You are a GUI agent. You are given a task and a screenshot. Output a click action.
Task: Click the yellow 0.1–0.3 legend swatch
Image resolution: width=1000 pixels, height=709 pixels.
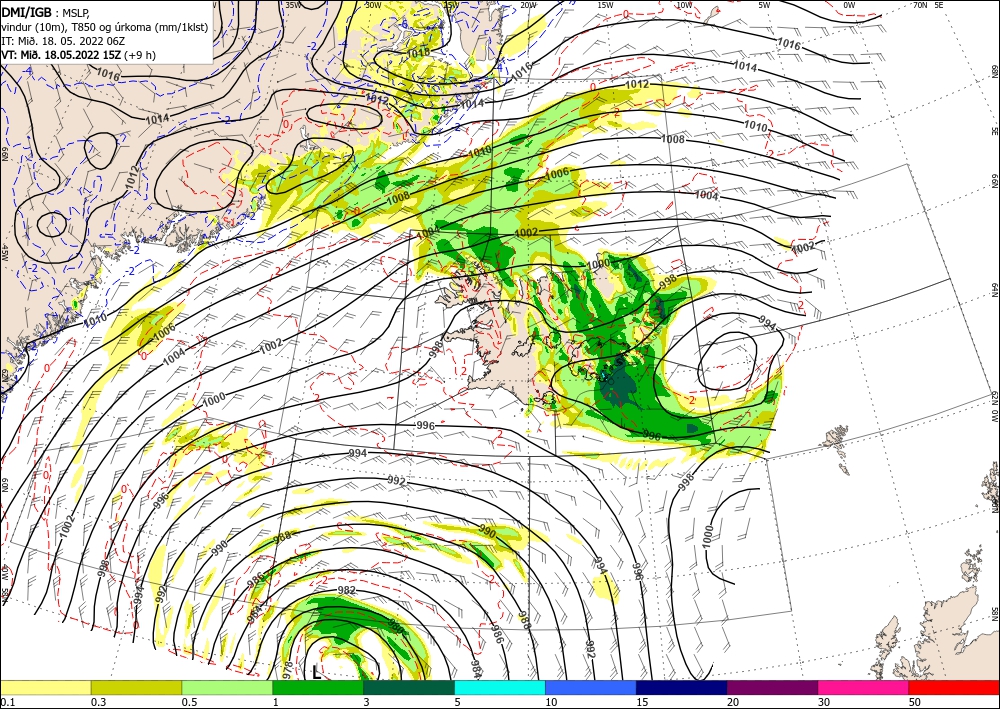coord(45,687)
